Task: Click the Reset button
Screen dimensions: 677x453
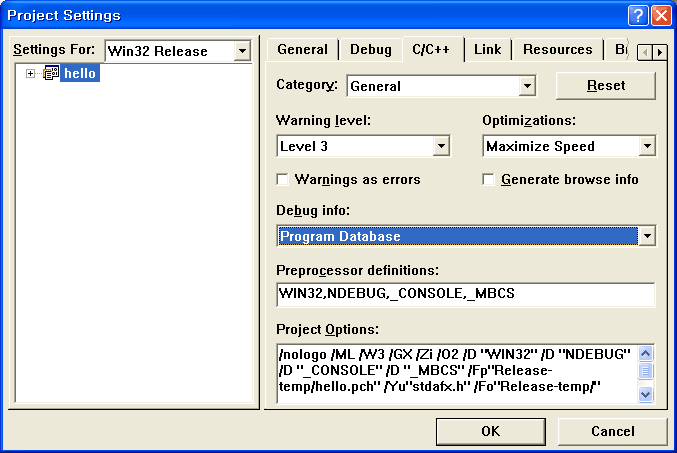Action: [605, 86]
